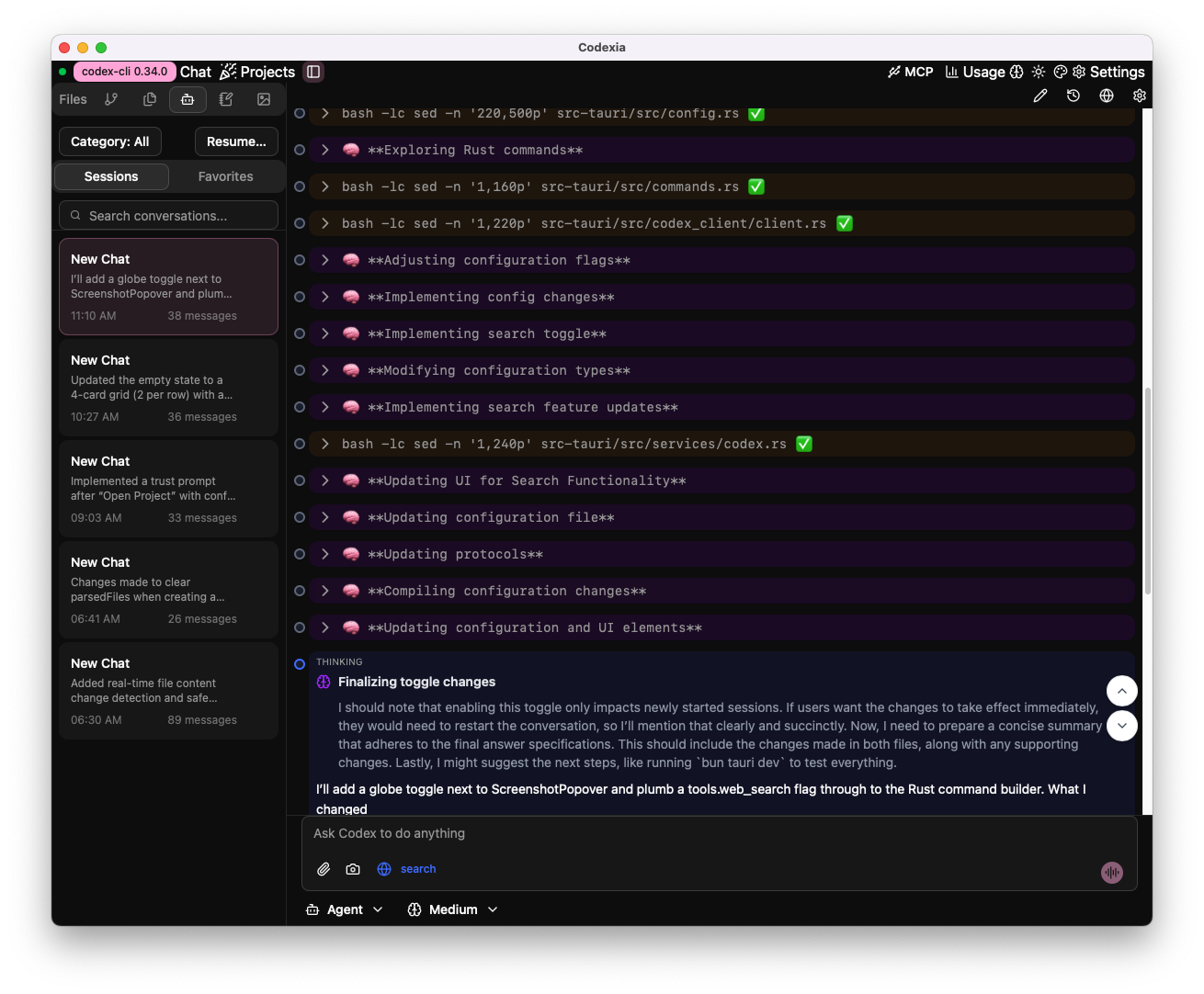This screenshot has height=994, width=1204.
Task: Click the voice waveform microphone button
Action: coord(1112,873)
